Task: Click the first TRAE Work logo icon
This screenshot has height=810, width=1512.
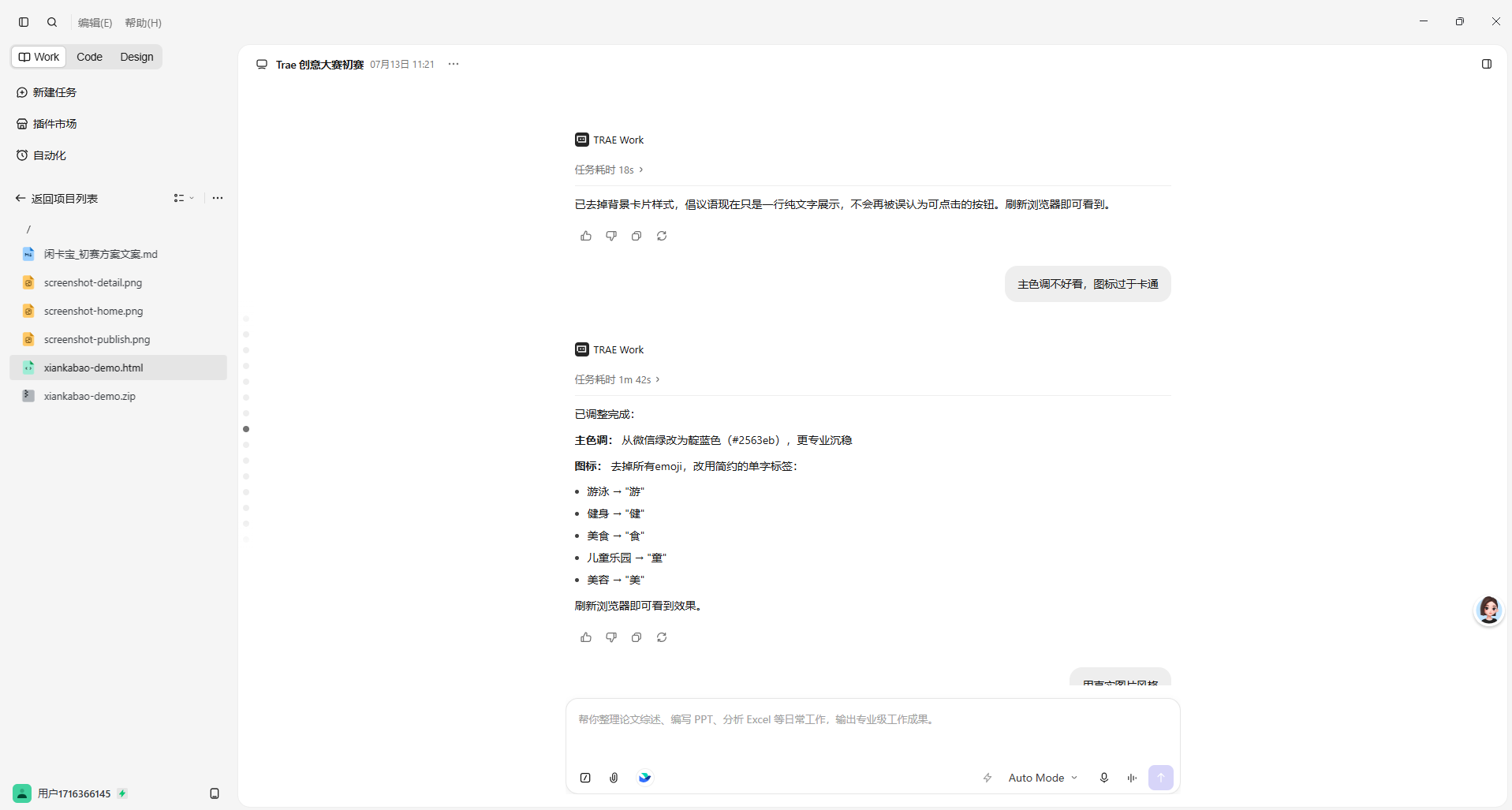Action: [582, 140]
